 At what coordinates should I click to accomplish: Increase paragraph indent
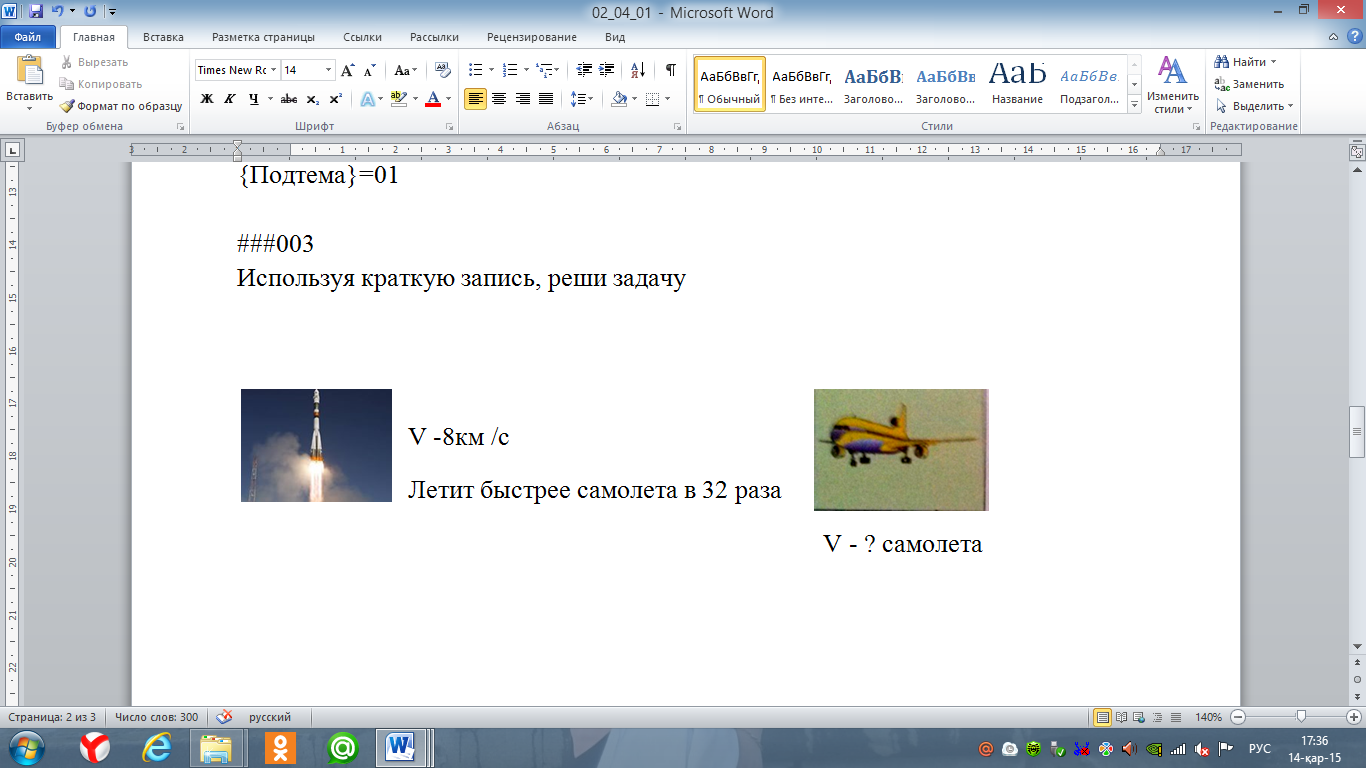608,70
